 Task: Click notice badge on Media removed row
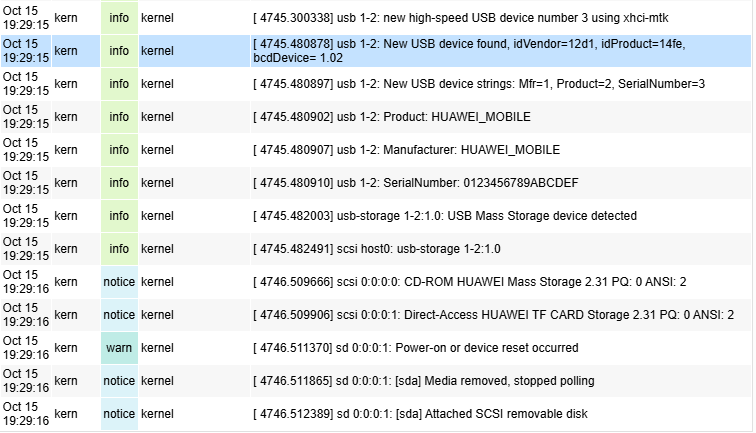(x=119, y=381)
